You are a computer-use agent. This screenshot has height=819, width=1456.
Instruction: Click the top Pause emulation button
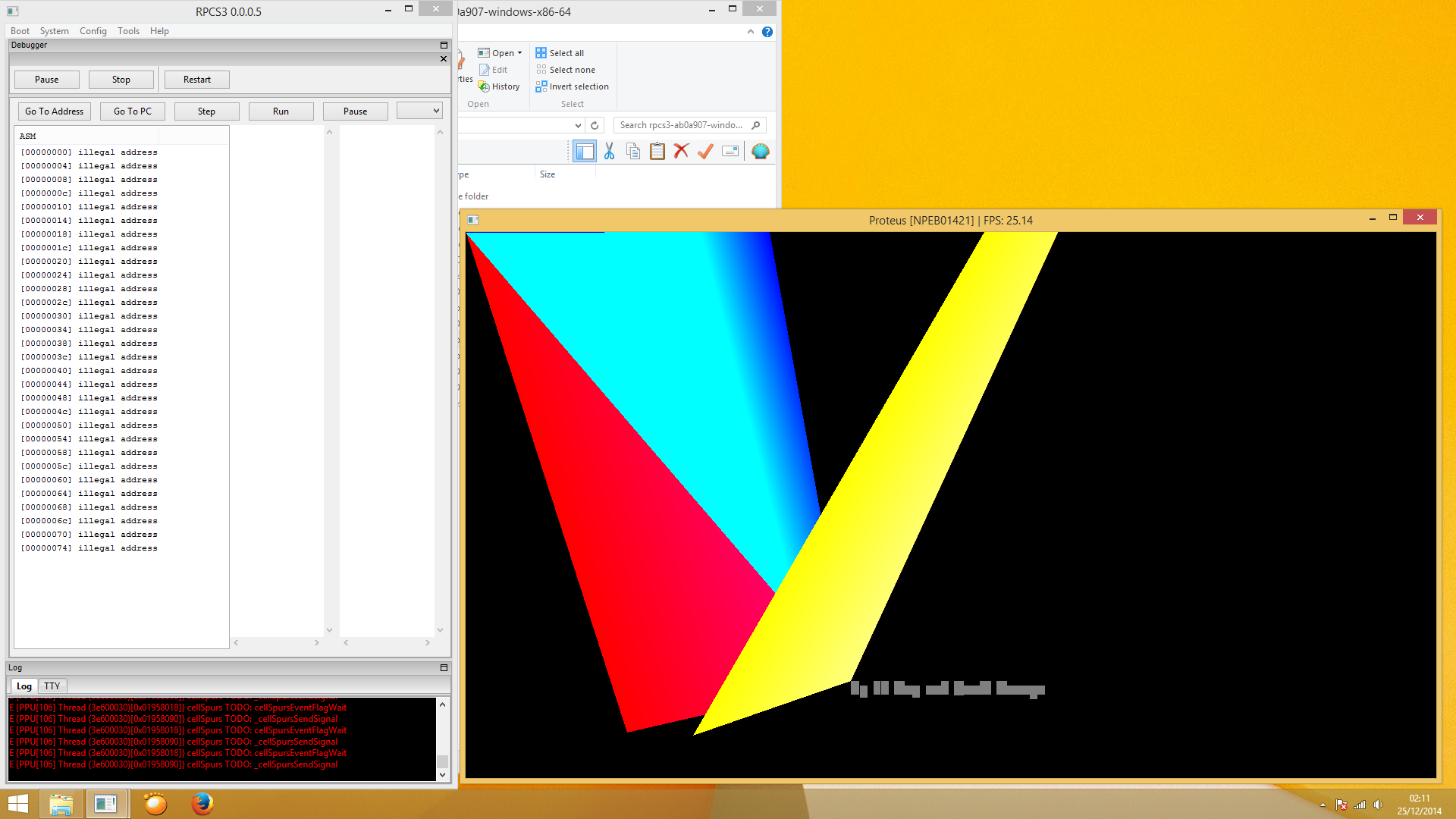(x=46, y=80)
